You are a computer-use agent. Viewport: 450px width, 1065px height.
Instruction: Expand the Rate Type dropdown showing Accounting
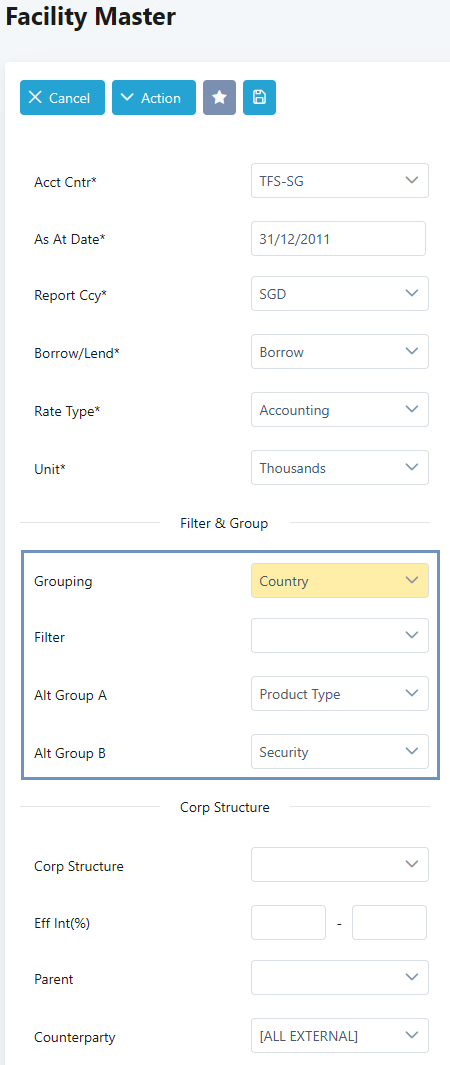tap(340, 410)
